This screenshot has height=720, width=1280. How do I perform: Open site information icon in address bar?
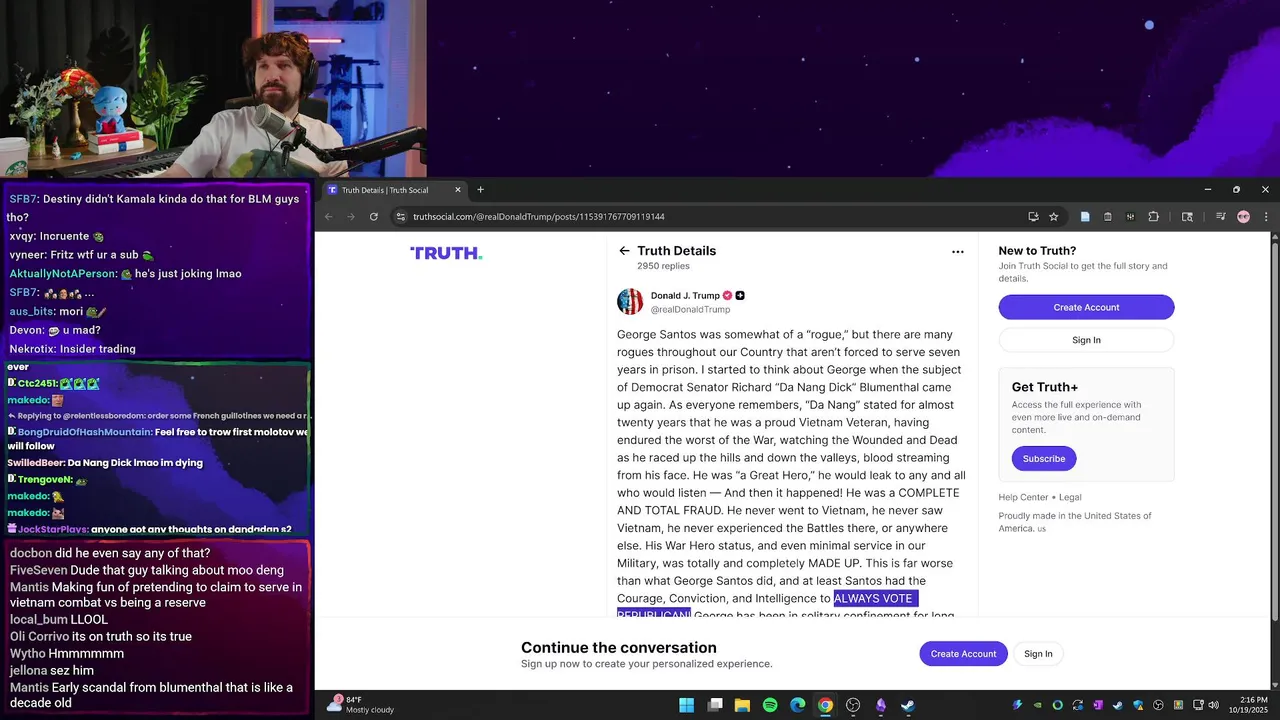pyautogui.click(x=401, y=216)
